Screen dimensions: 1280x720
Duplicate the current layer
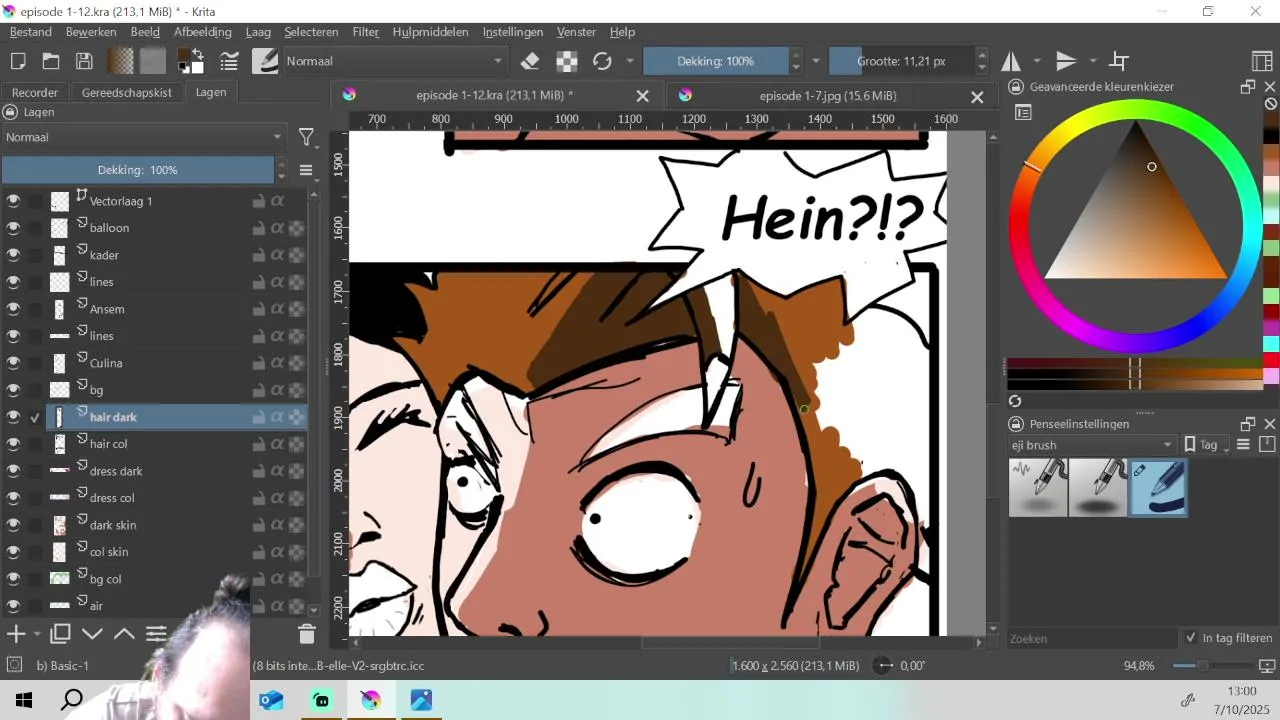click(x=60, y=634)
